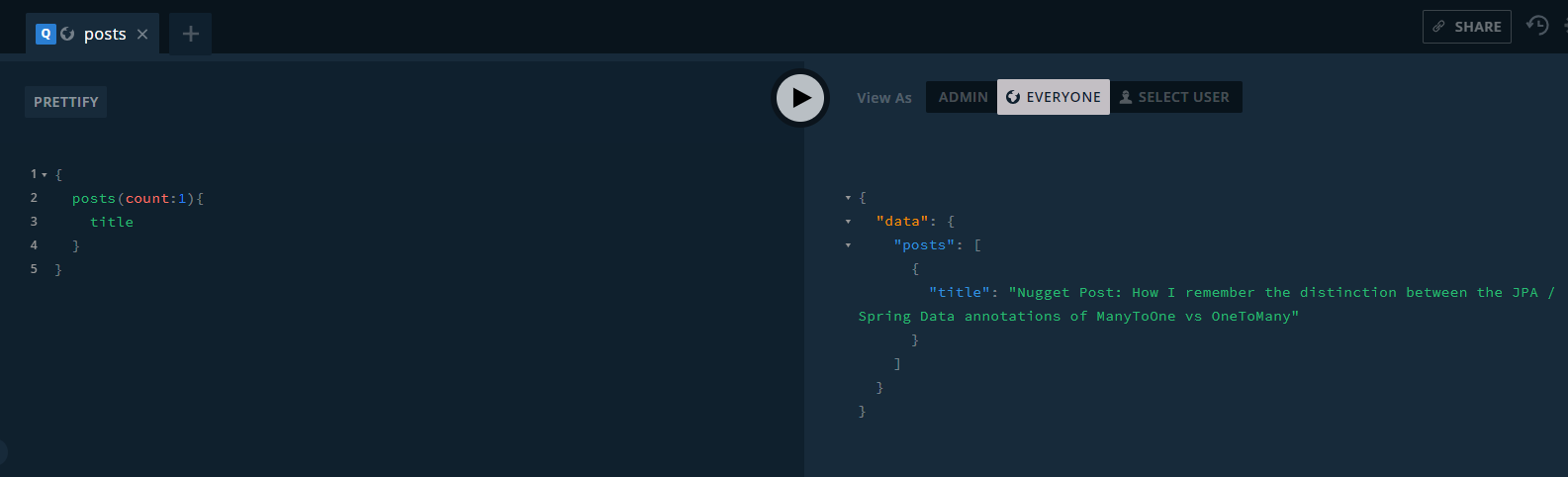Collapse the "data" object in response
Image resolution: width=1568 pixels, height=477 pixels.
click(848, 222)
